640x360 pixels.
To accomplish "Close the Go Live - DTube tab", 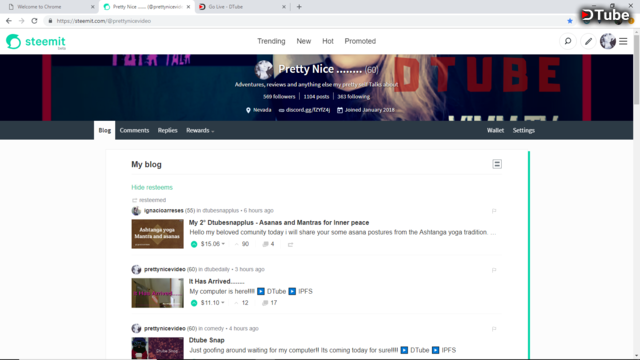I will point(284,7).
